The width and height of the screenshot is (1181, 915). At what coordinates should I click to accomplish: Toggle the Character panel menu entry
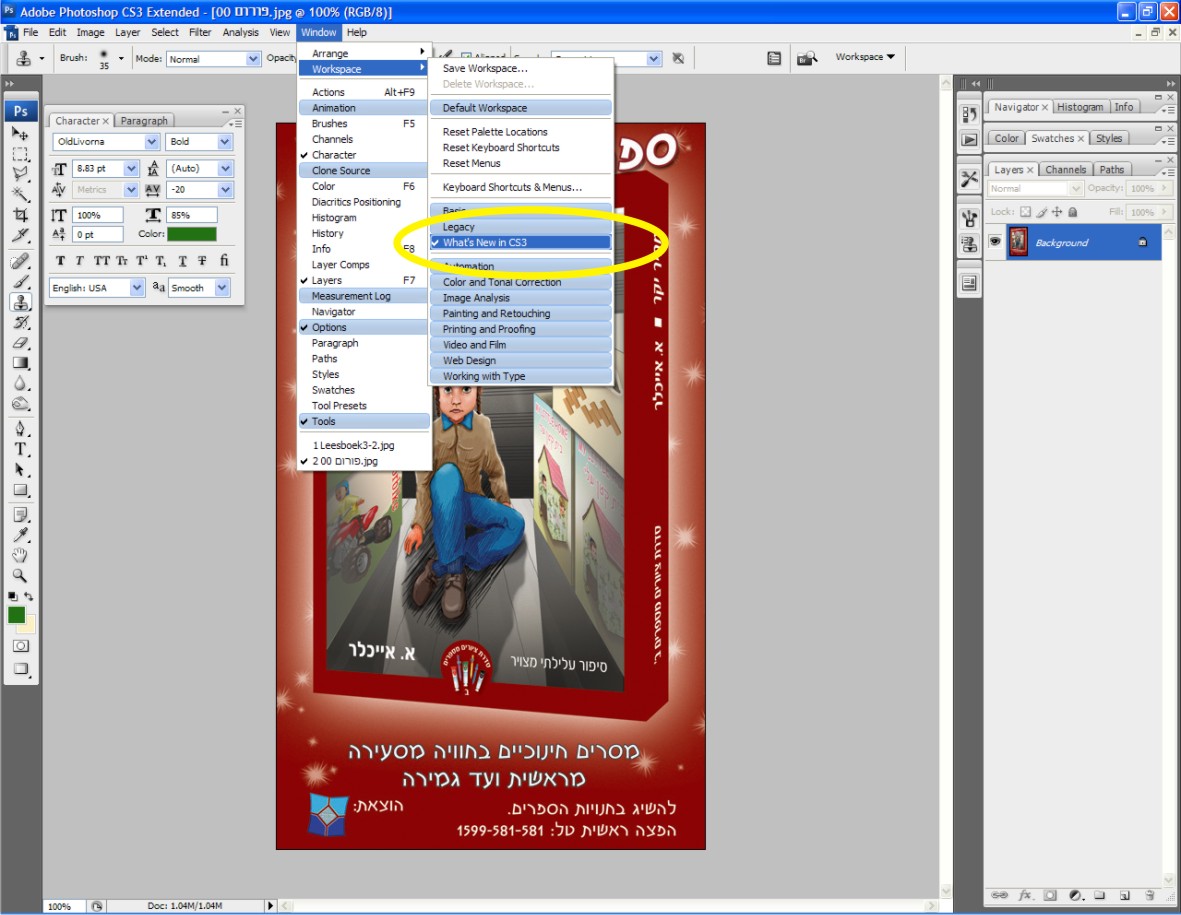[x=364, y=154]
